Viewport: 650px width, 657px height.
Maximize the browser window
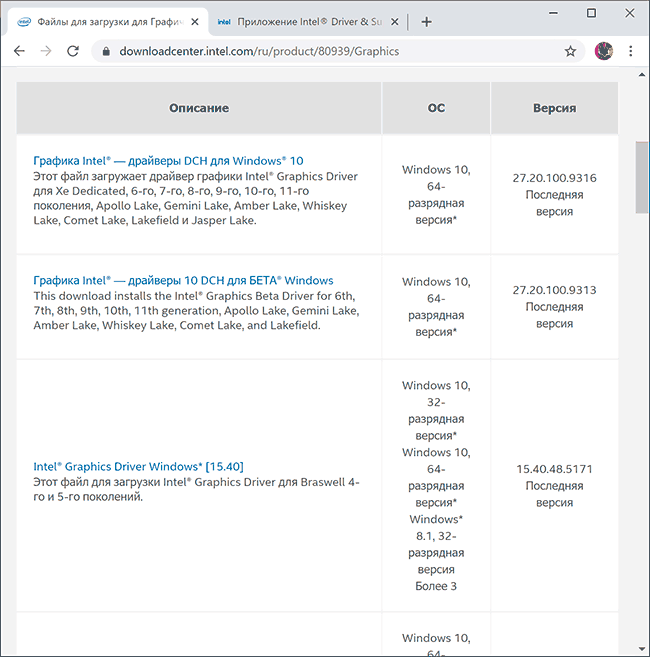click(591, 13)
